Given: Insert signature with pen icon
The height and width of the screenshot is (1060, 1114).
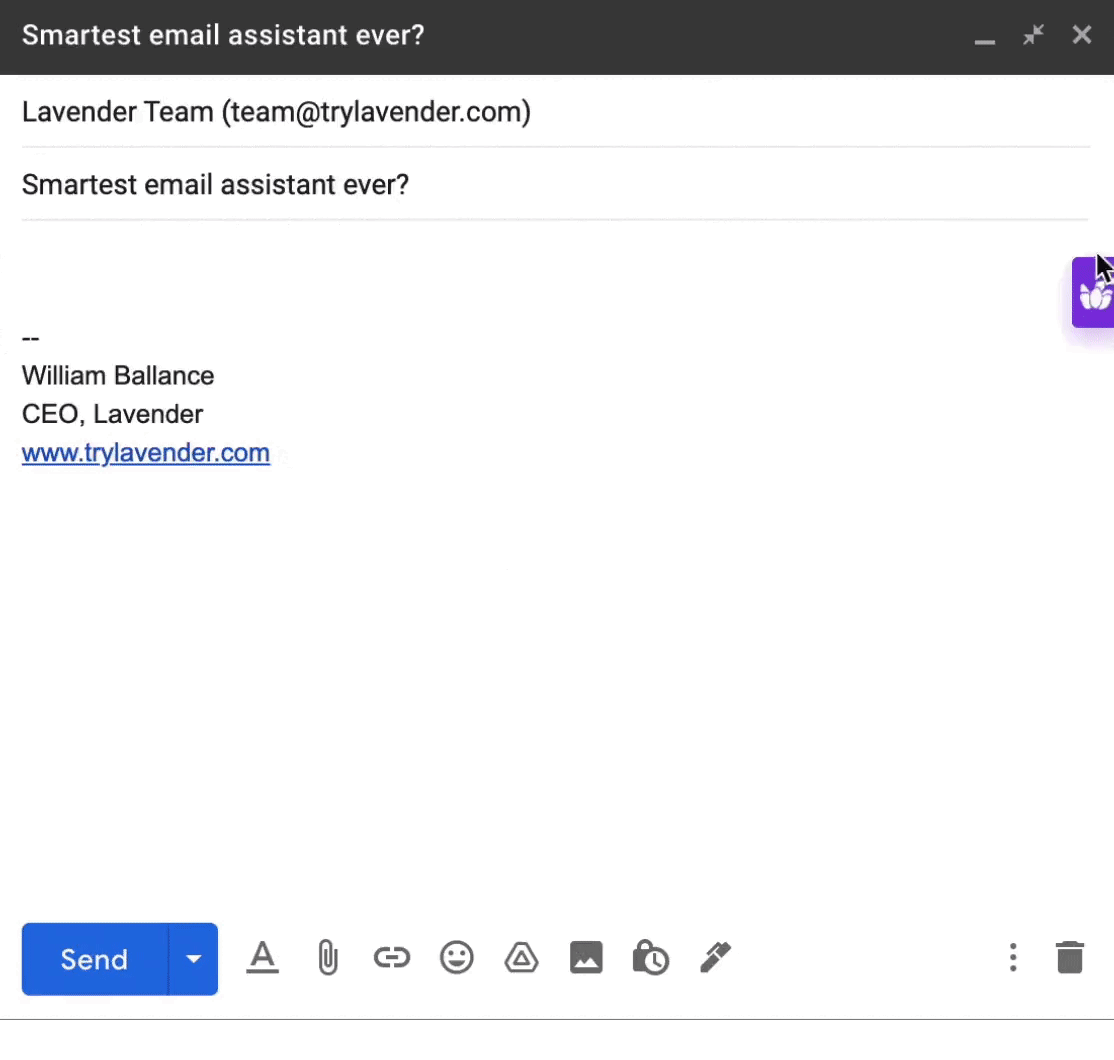Looking at the screenshot, I should coord(715,957).
